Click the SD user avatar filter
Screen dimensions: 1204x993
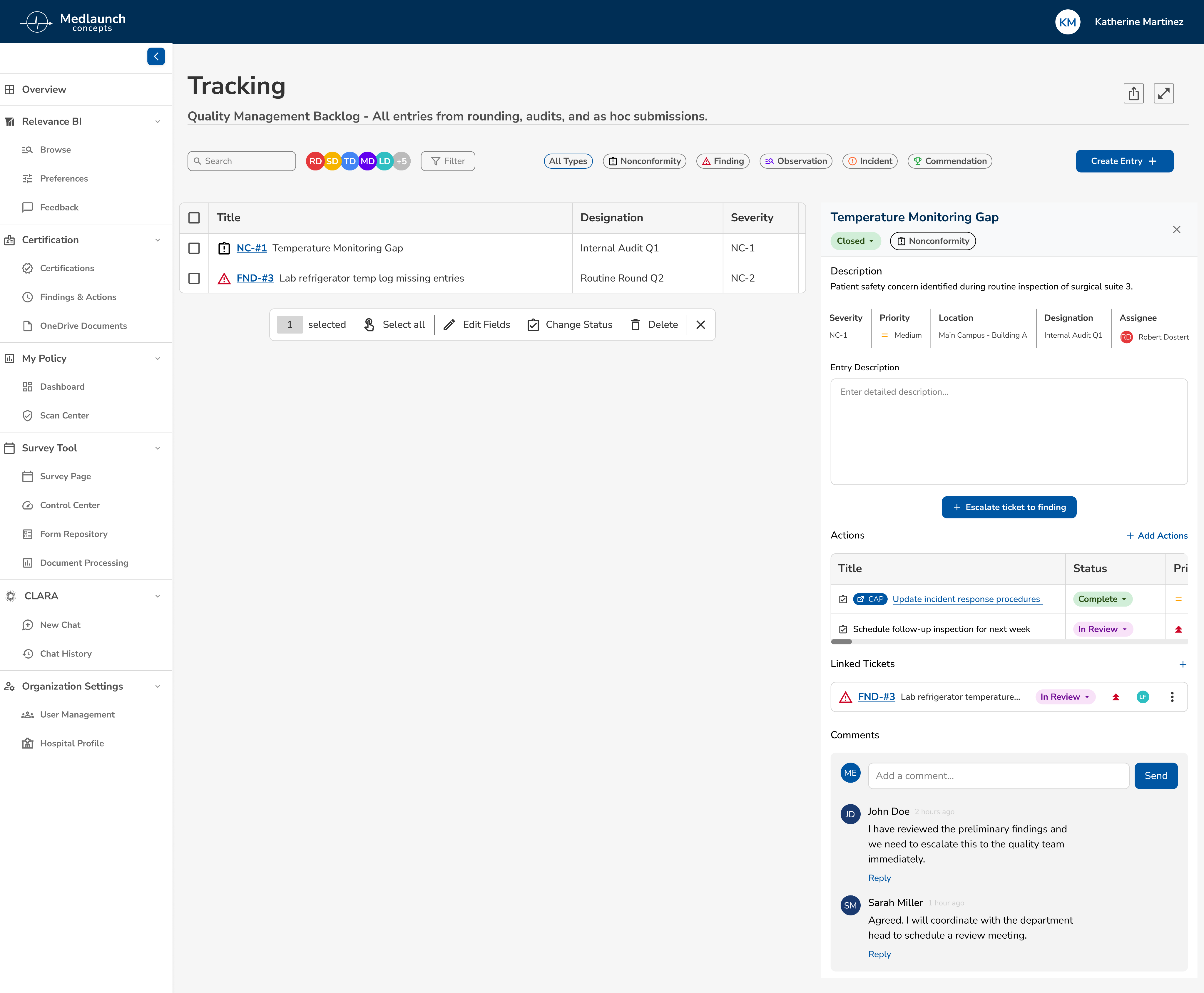click(x=332, y=161)
